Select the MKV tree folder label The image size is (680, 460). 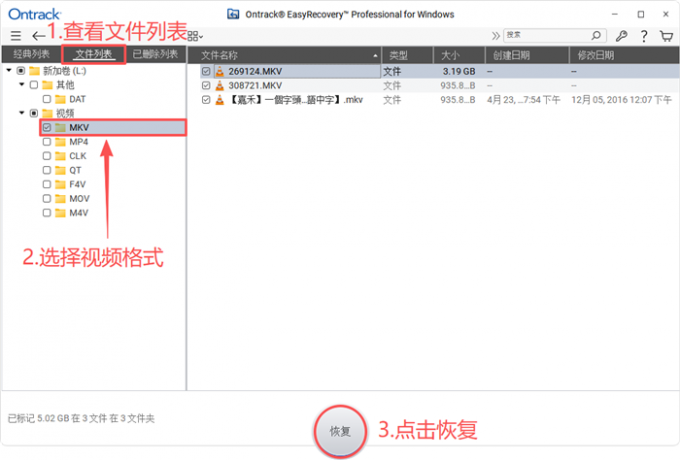click(x=79, y=127)
